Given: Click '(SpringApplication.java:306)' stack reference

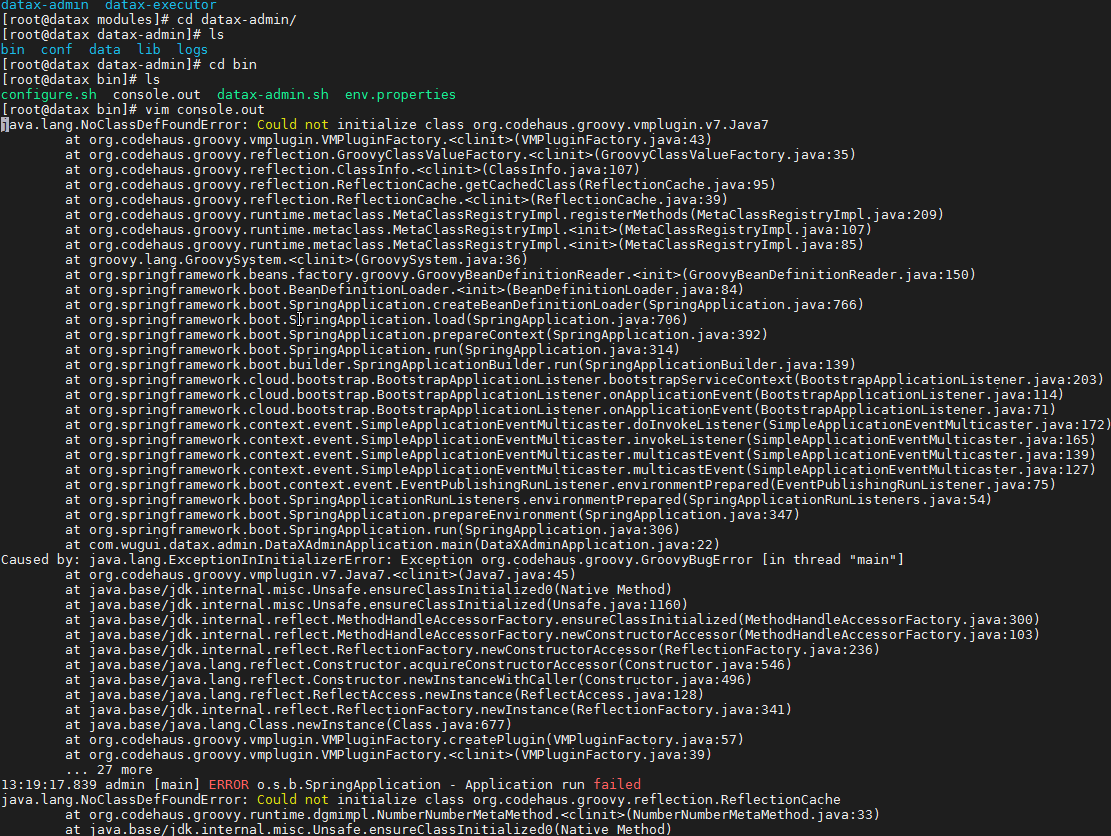Looking at the screenshot, I should click(568, 529).
